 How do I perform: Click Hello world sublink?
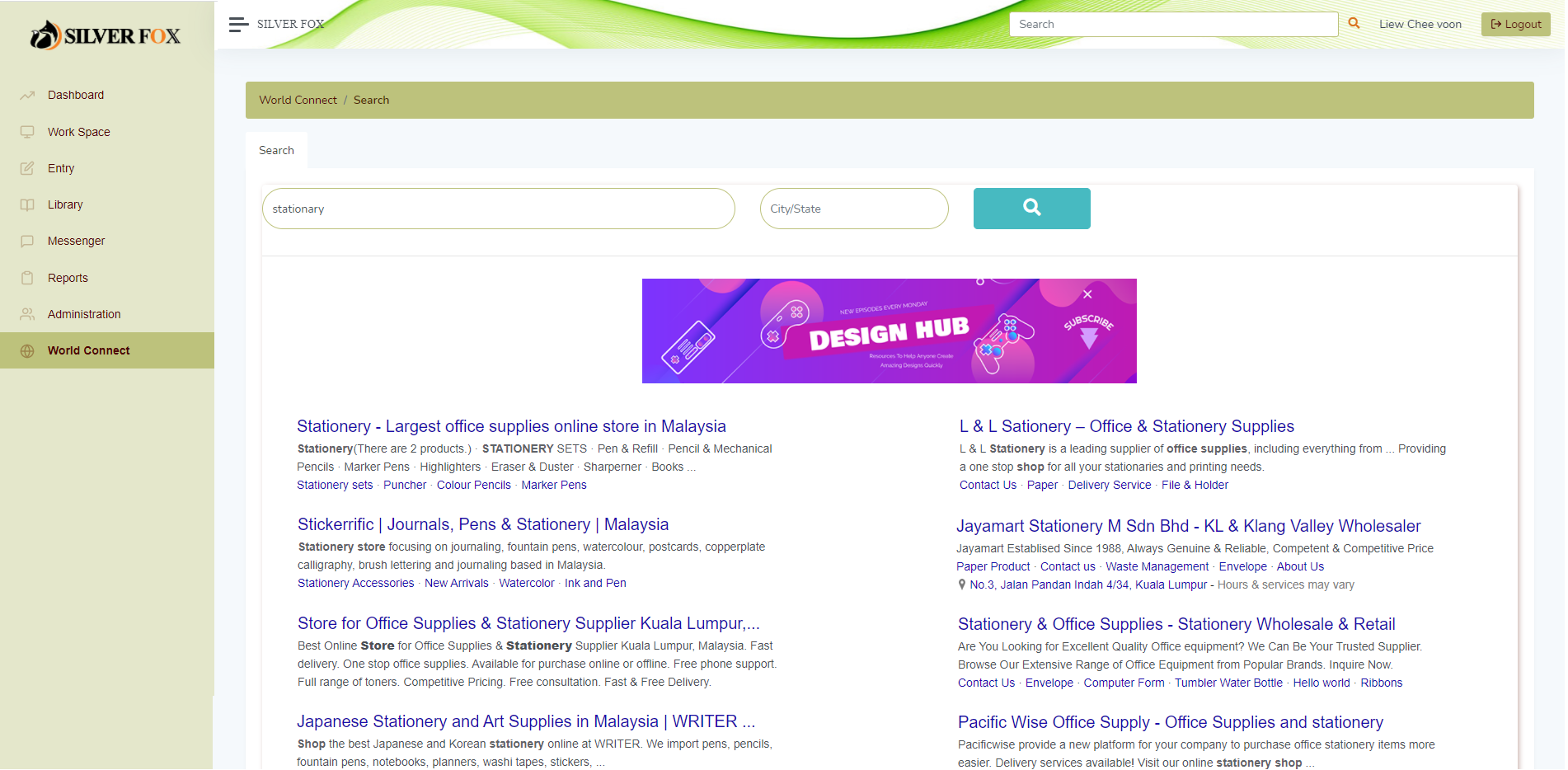pos(1322,683)
